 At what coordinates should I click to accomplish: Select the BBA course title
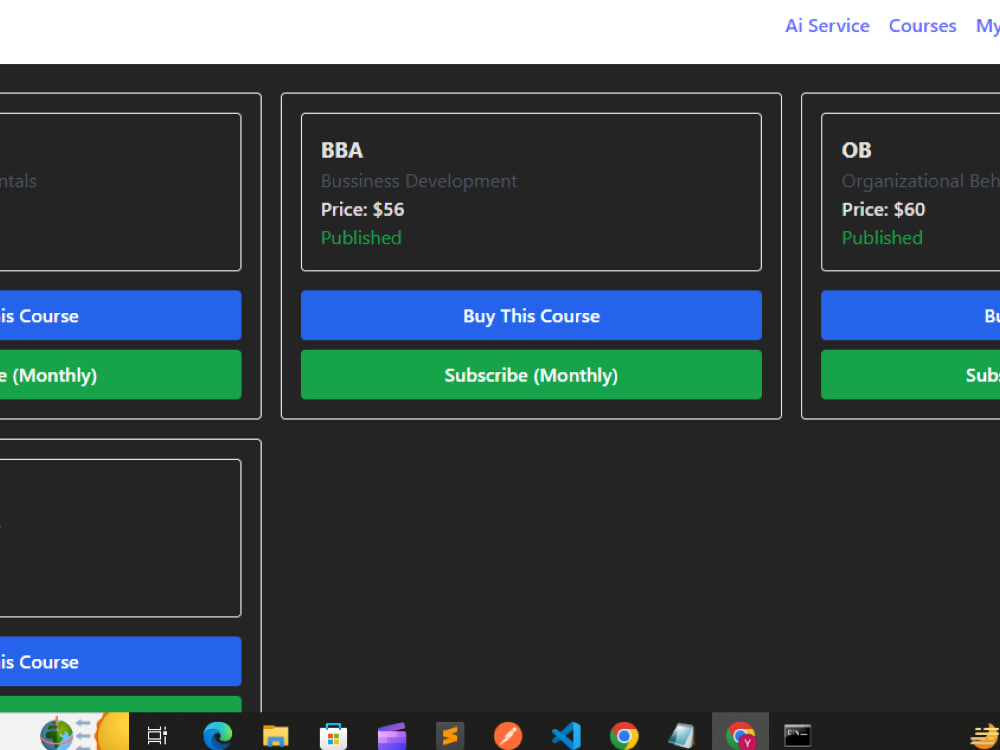coord(342,150)
